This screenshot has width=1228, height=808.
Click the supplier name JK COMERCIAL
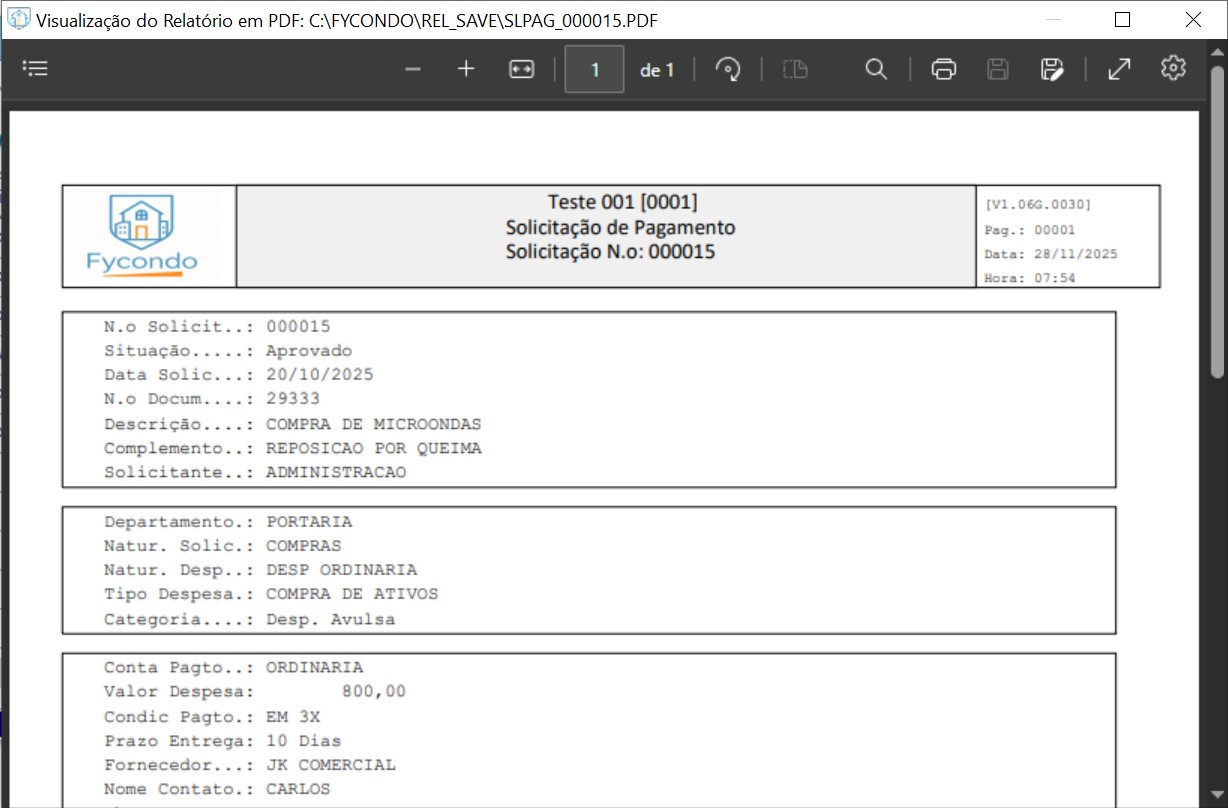(x=331, y=765)
